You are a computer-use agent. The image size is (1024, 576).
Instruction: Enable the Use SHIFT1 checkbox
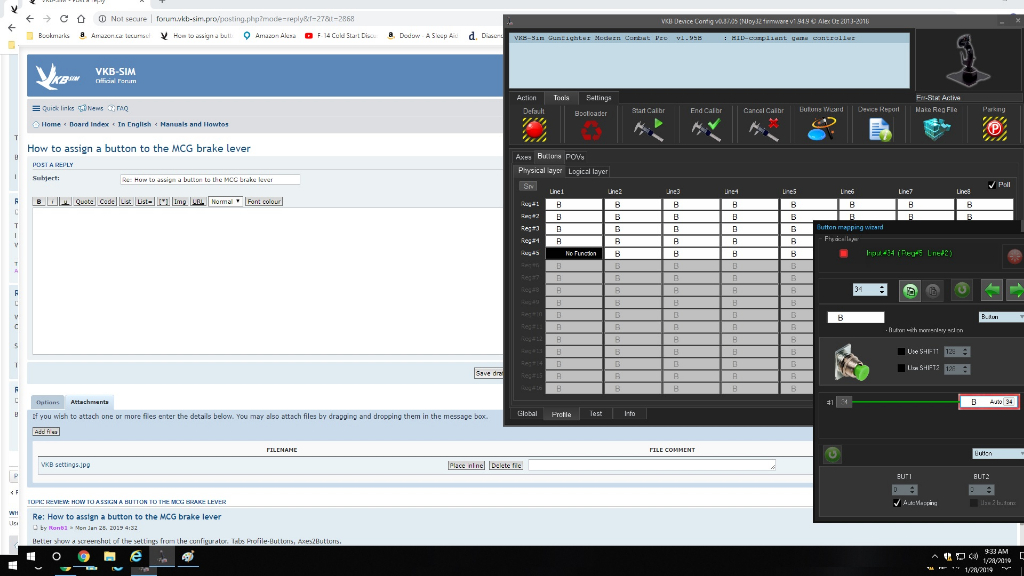point(901,352)
